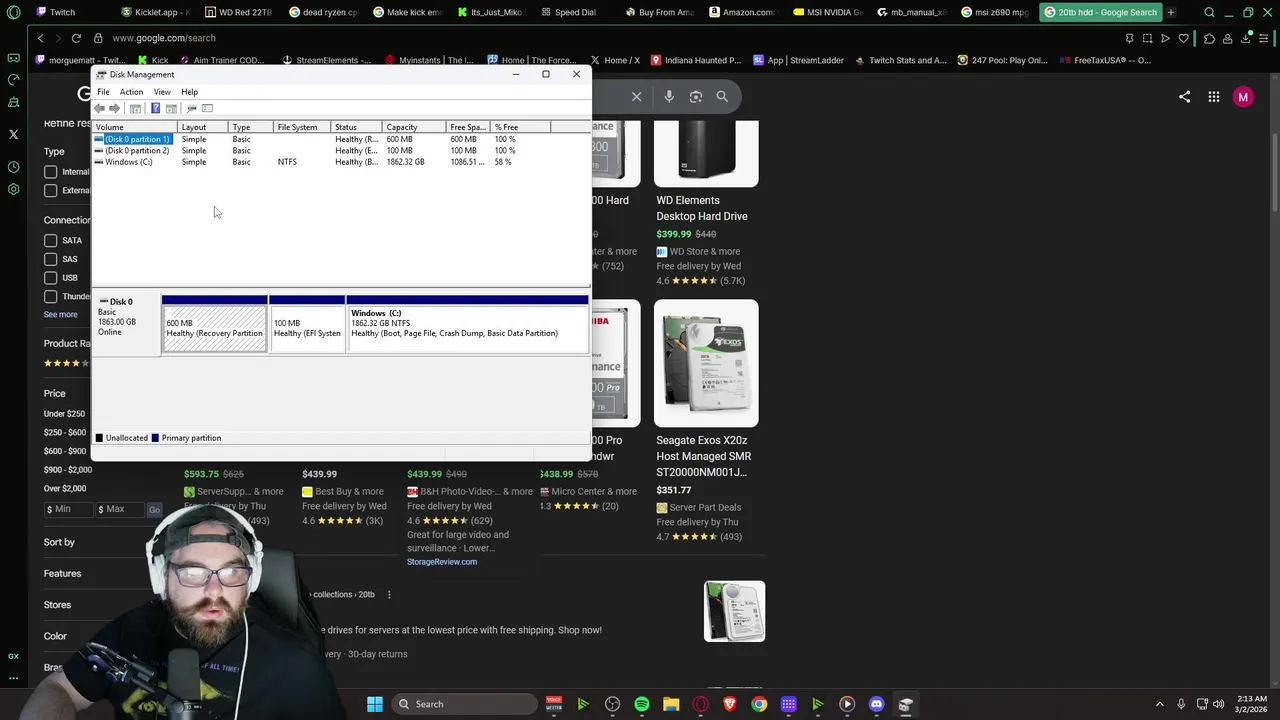Viewport: 1280px width, 720px height.
Task: Click Google voice search microphone icon
Action: [x=669, y=97]
